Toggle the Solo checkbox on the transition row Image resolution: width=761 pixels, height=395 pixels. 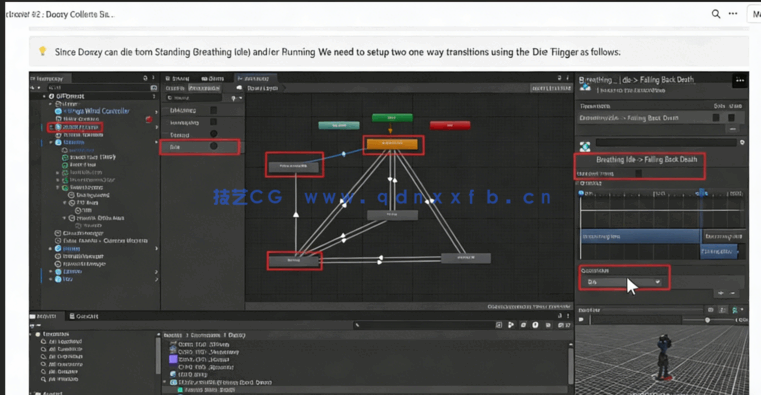coord(716,117)
